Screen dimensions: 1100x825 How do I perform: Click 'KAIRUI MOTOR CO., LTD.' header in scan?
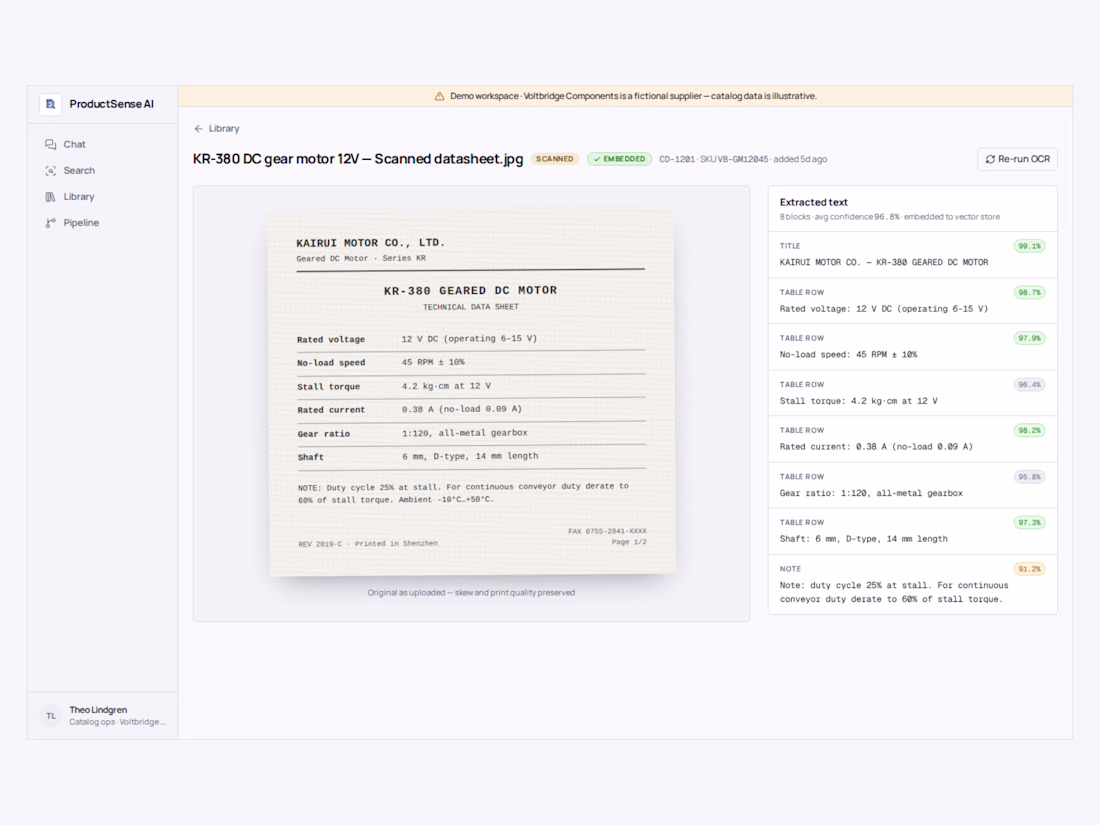pos(370,243)
